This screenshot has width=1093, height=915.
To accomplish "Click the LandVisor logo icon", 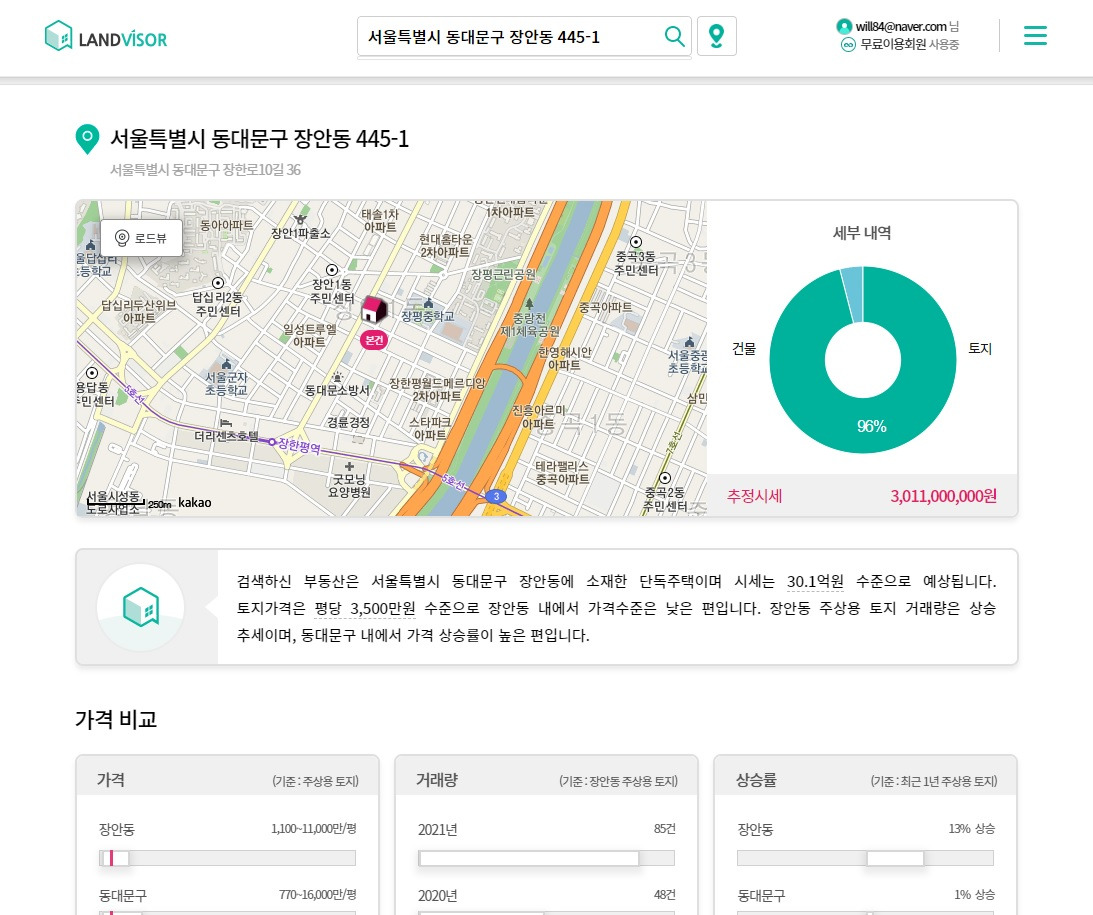I will coord(58,35).
